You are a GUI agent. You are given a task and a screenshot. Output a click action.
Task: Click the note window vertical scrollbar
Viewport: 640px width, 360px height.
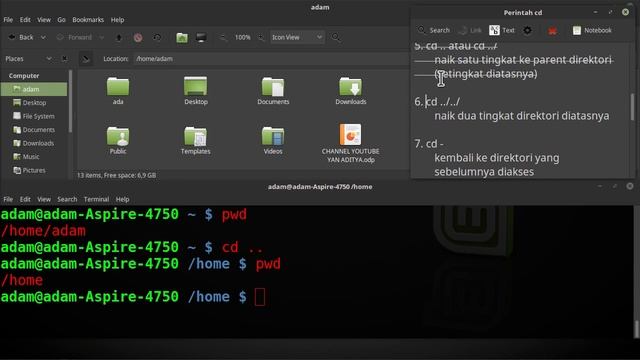point(633,107)
